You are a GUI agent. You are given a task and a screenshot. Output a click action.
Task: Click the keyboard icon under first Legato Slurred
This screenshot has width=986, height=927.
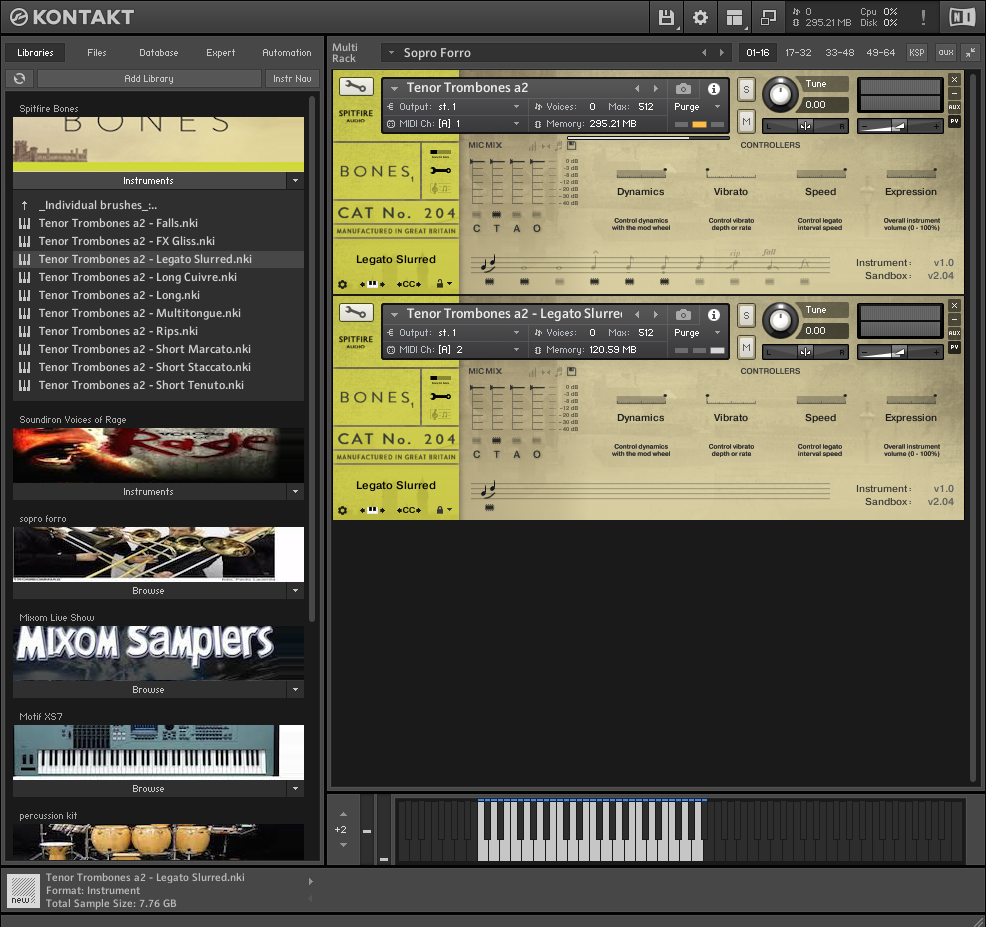tap(372, 284)
